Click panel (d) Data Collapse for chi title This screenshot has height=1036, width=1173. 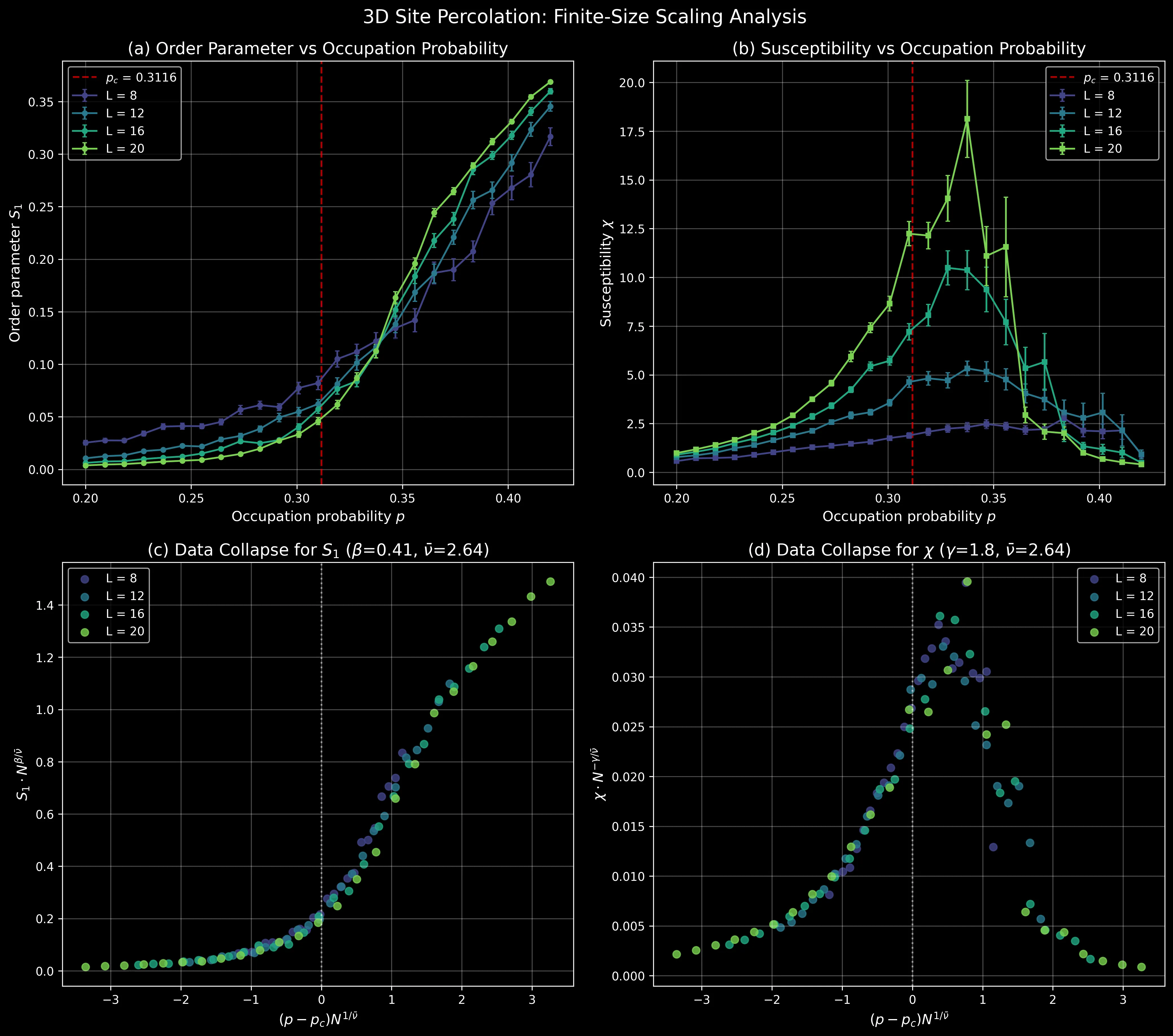click(909, 550)
